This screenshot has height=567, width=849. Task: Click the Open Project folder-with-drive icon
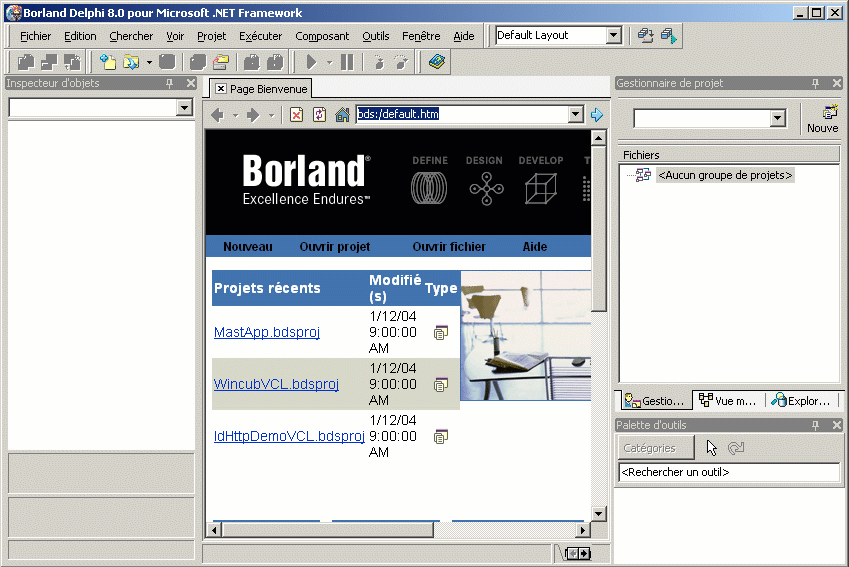220,62
